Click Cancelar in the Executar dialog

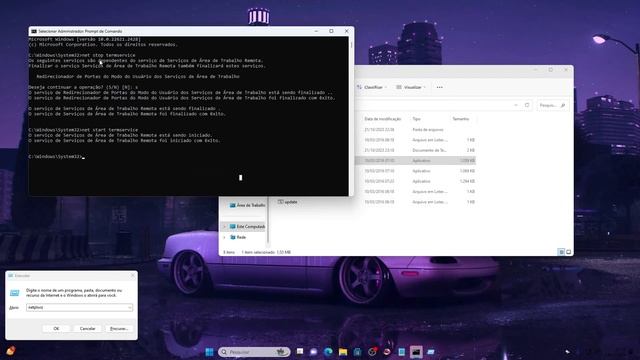(x=87, y=329)
